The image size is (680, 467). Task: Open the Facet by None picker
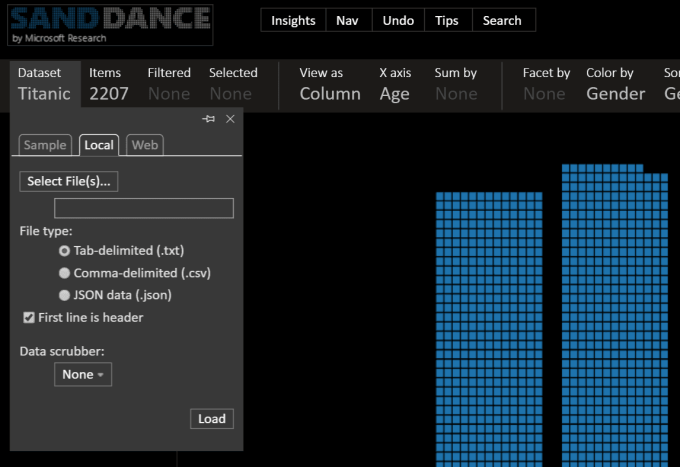coord(546,84)
